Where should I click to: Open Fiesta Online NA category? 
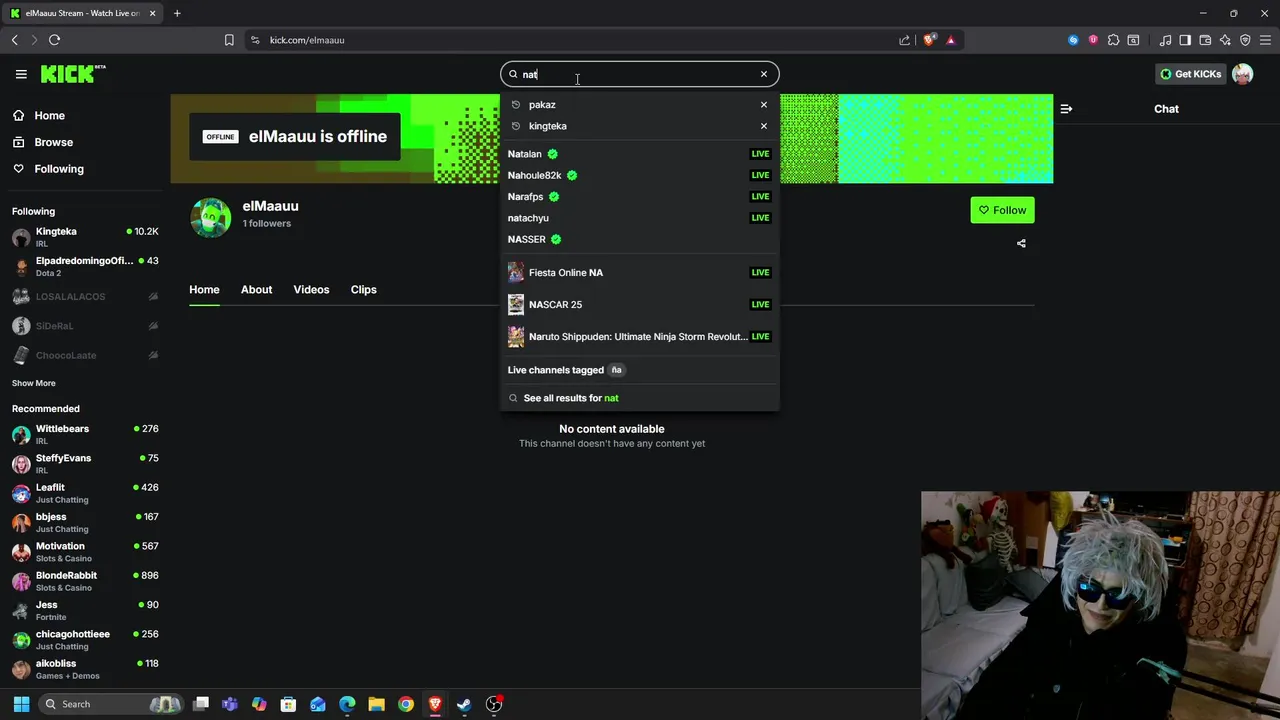[639, 272]
